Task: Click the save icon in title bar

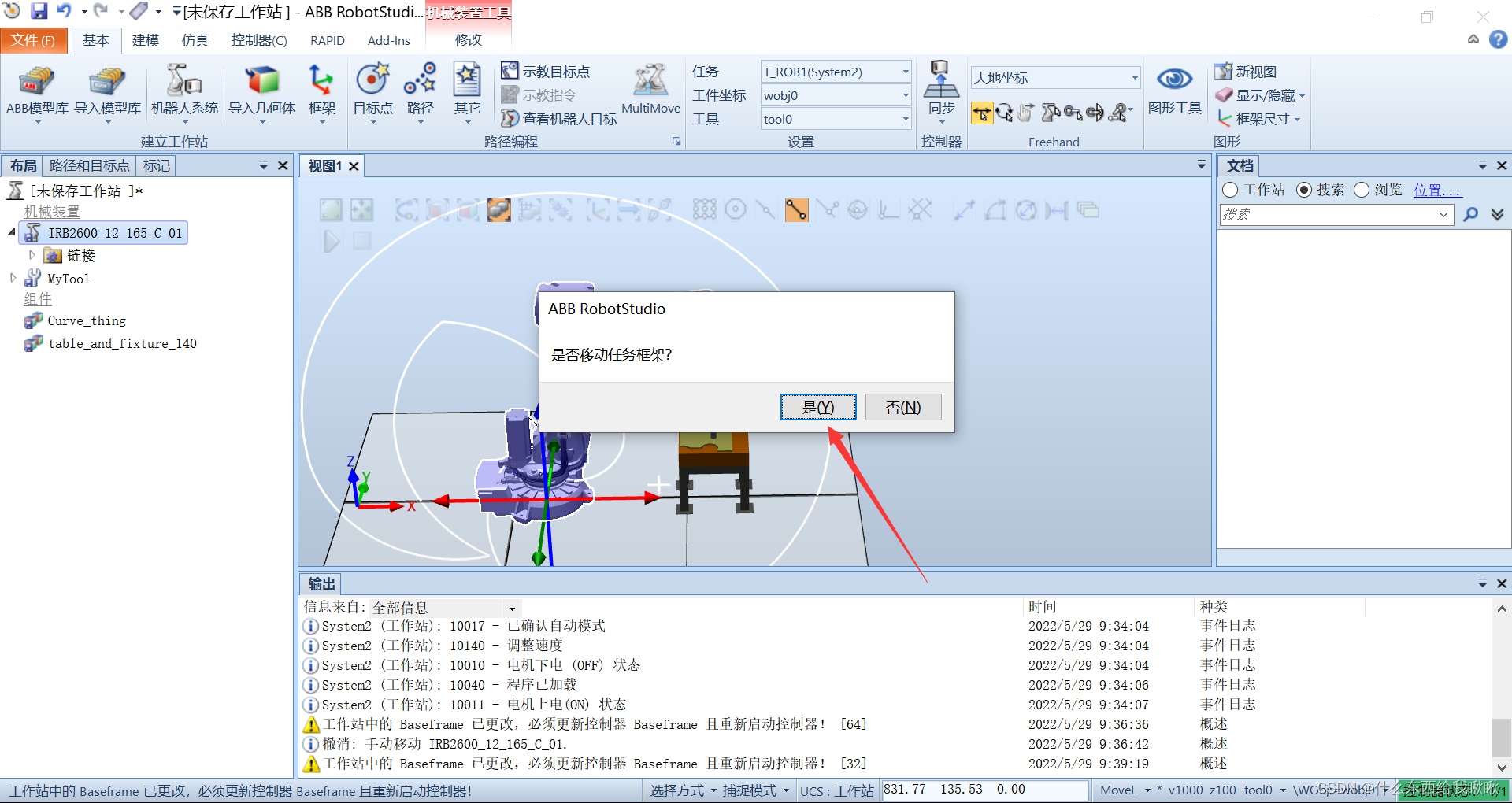Action: pos(39,11)
